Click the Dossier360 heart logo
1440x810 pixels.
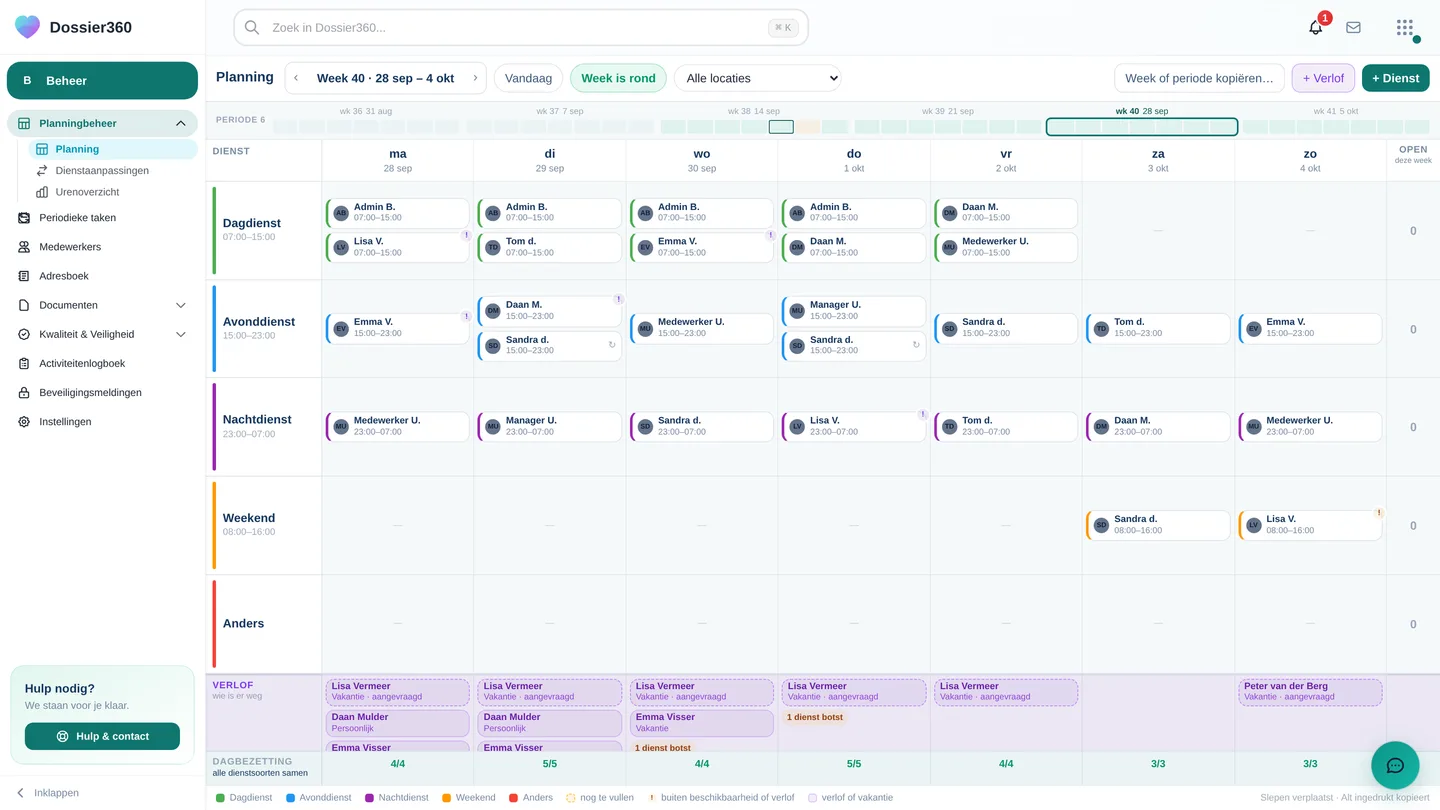tap(28, 27)
